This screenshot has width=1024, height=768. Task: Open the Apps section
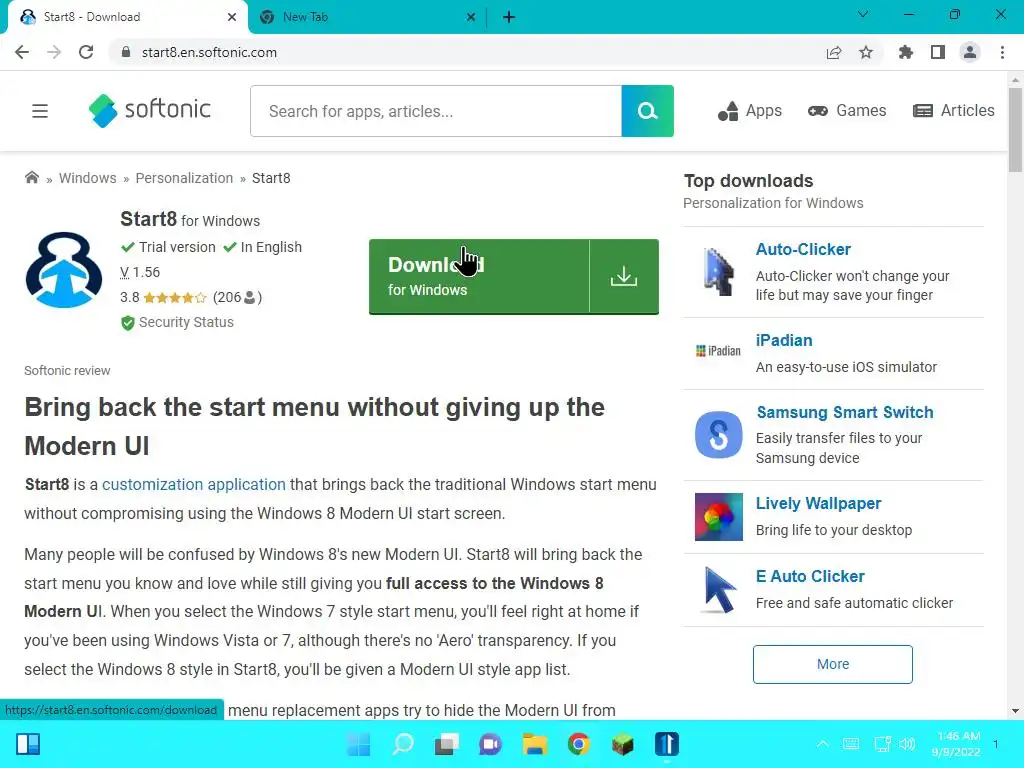tap(750, 111)
